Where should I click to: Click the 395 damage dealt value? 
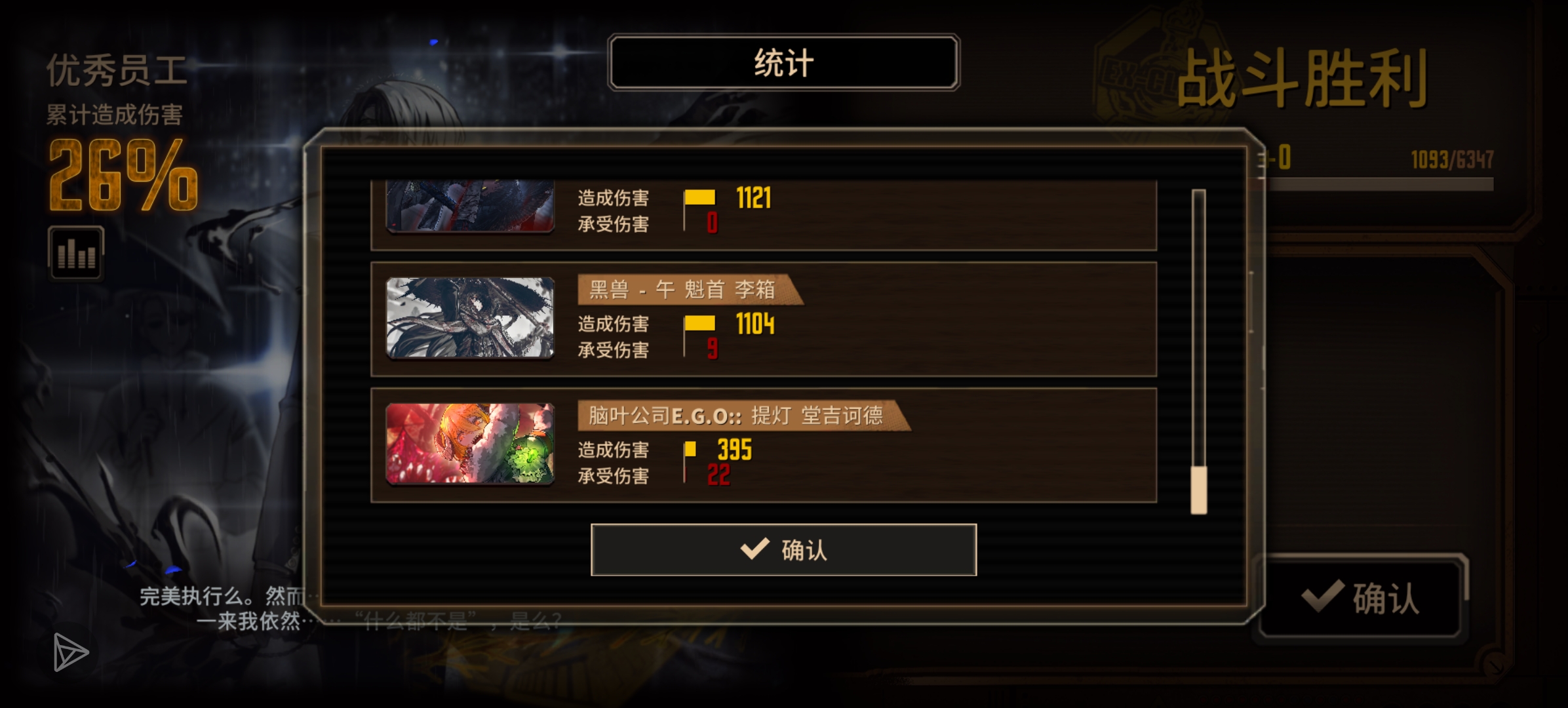(735, 450)
